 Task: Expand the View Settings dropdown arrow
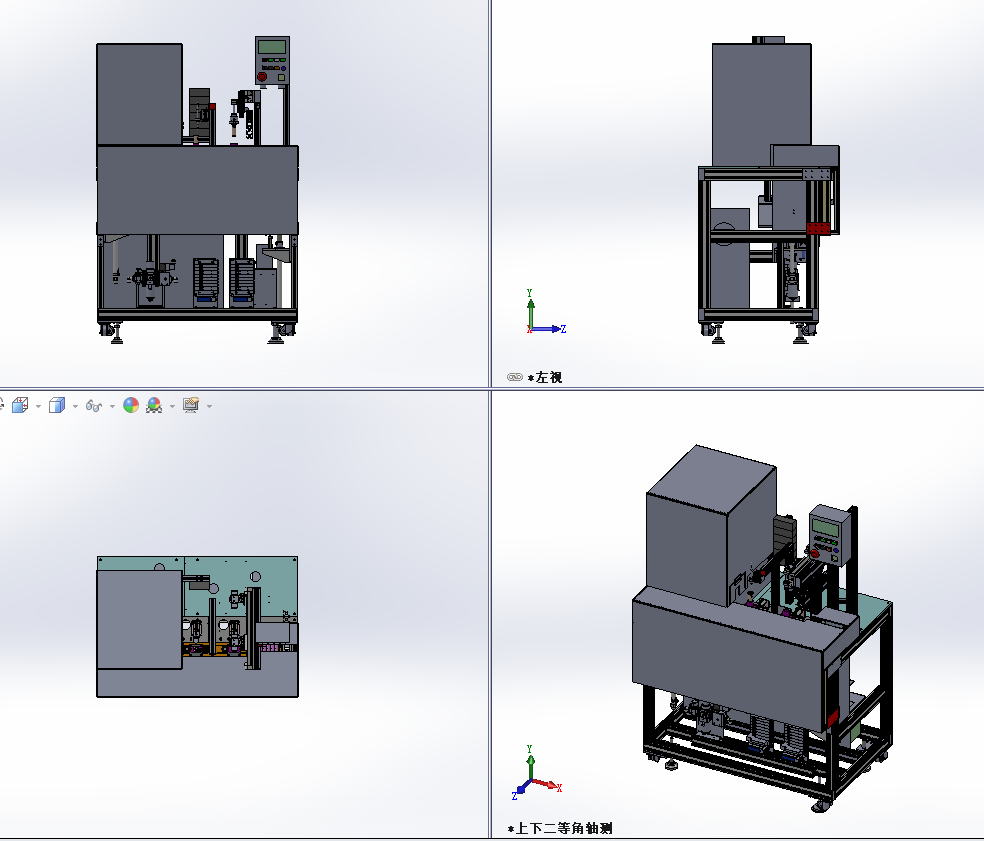click(210, 407)
